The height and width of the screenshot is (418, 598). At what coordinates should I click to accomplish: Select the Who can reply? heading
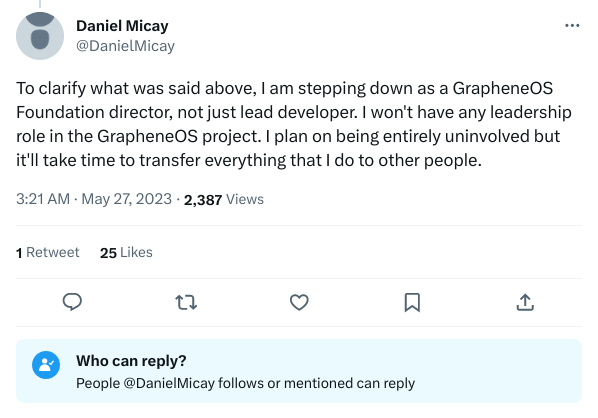pyautogui.click(x=131, y=361)
